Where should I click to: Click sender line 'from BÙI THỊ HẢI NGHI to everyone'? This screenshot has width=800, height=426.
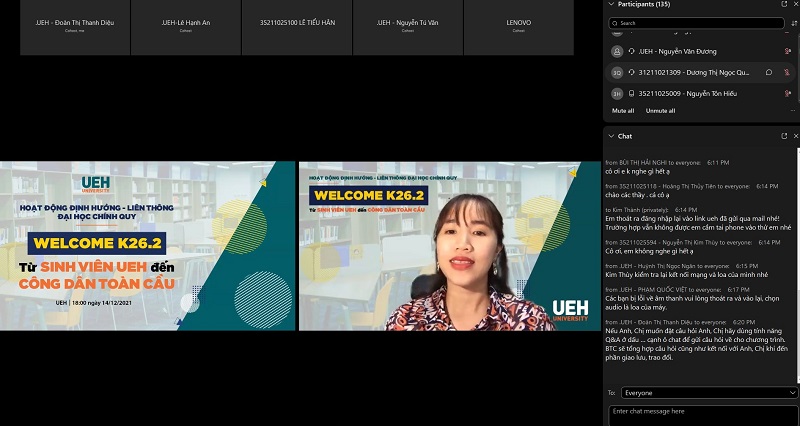653,163
